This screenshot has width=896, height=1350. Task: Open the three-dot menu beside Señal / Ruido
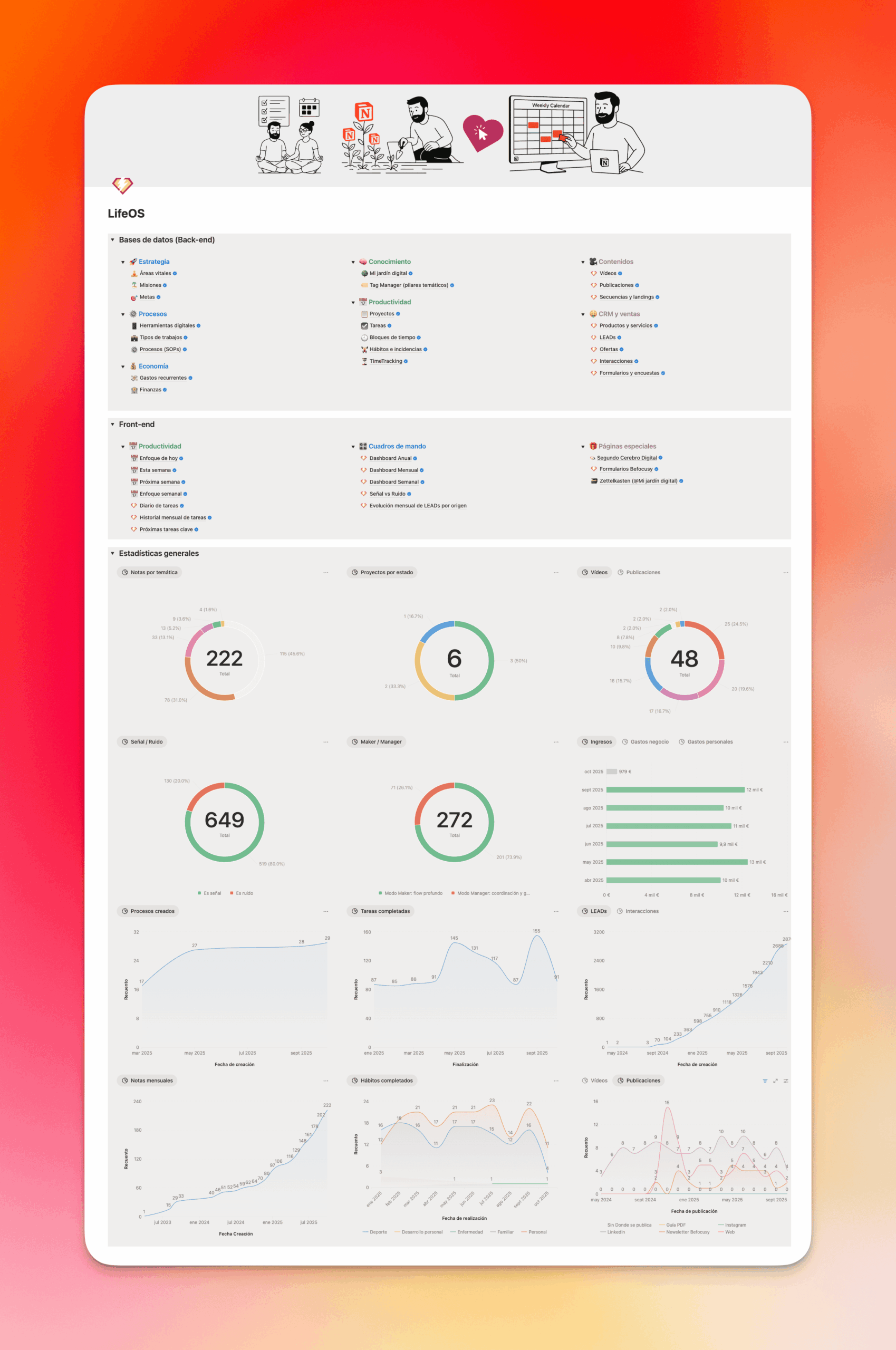(326, 742)
